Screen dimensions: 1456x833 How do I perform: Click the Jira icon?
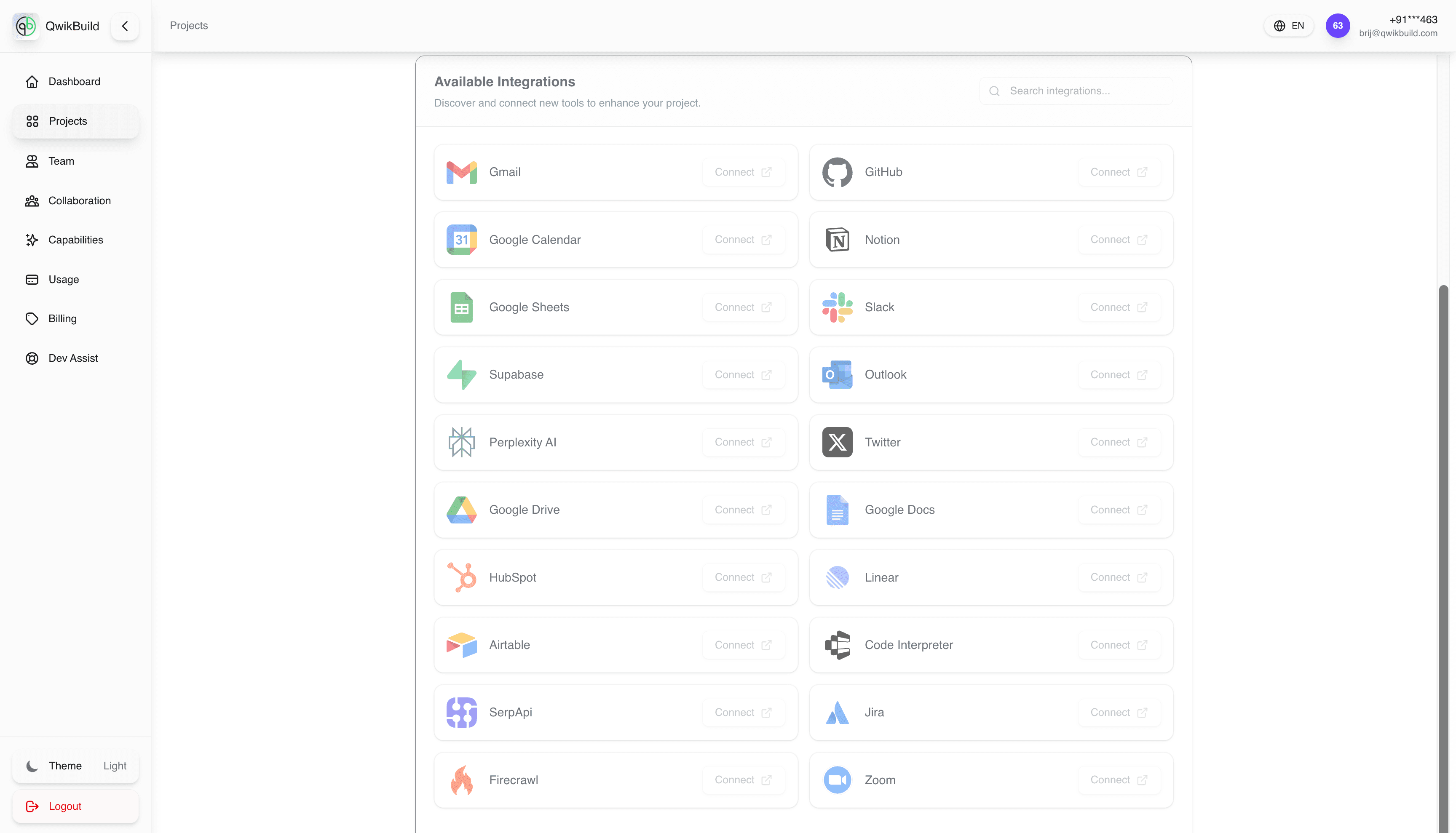[837, 712]
